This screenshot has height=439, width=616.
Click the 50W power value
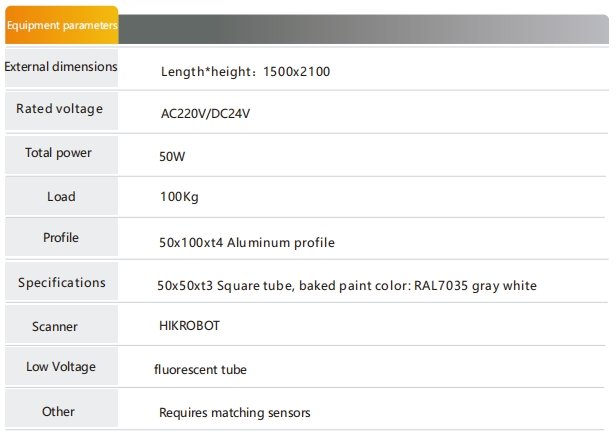click(172, 156)
